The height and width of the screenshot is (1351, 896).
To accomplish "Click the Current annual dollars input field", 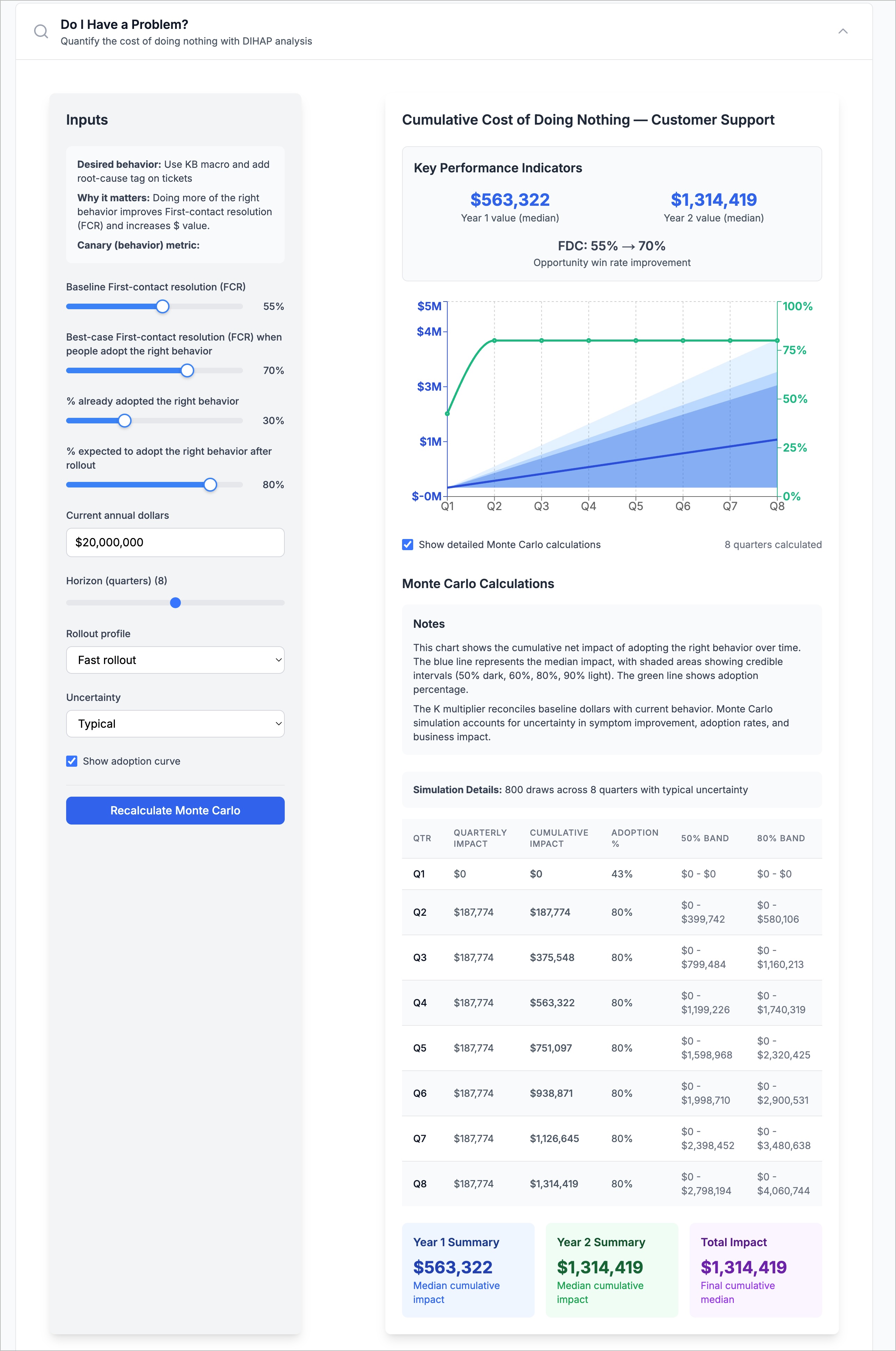I will click(175, 542).
